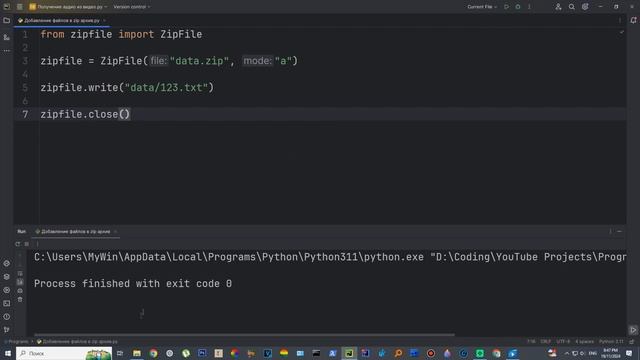Open the Version control dropdown
This screenshot has height=360, width=640.
pyautogui.click(x=132, y=7)
